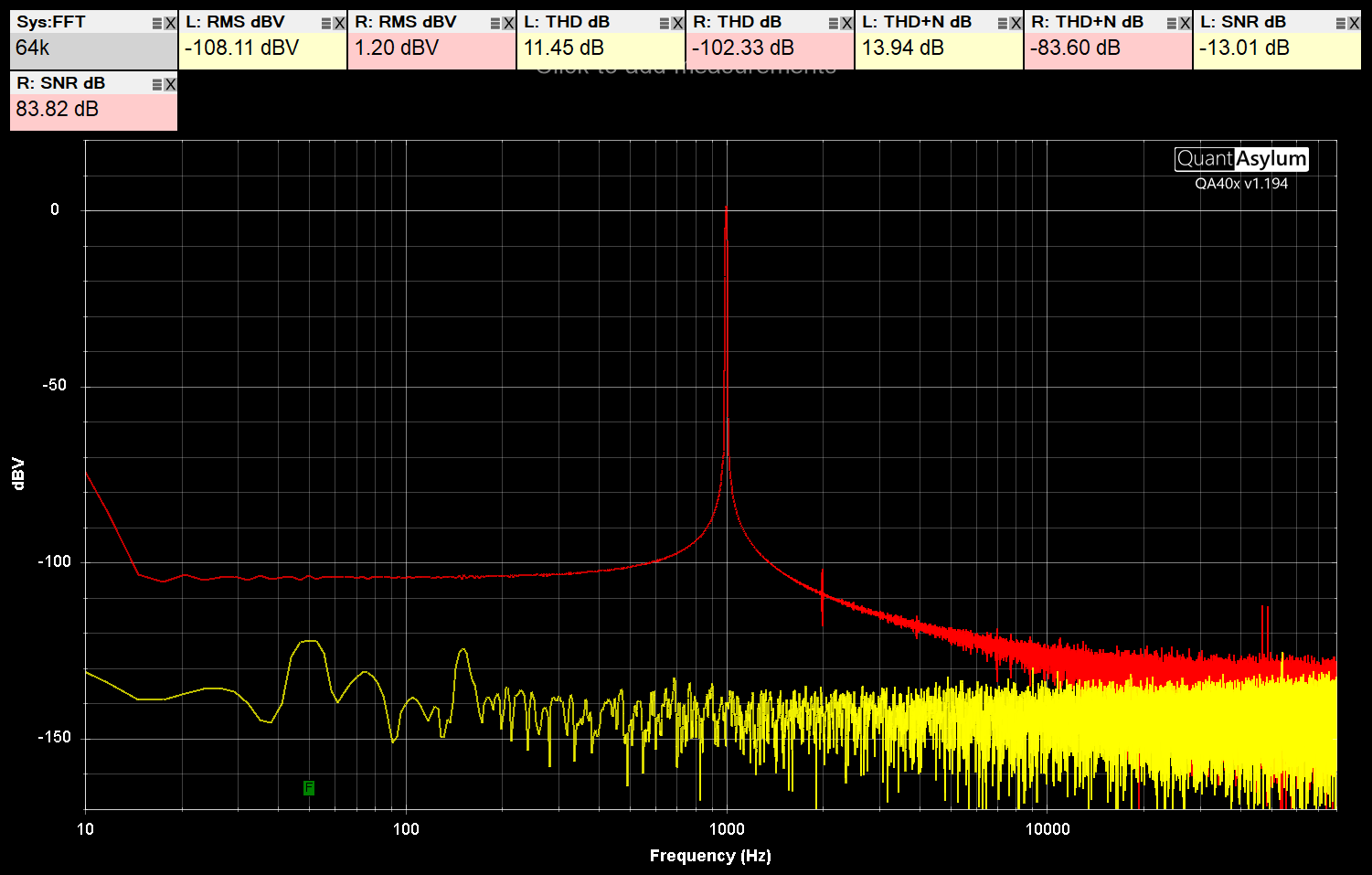Image resolution: width=1372 pixels, height=875 pixels.
Task: Open menu icon on Sys:FFT tile
Action: point(157,23)
